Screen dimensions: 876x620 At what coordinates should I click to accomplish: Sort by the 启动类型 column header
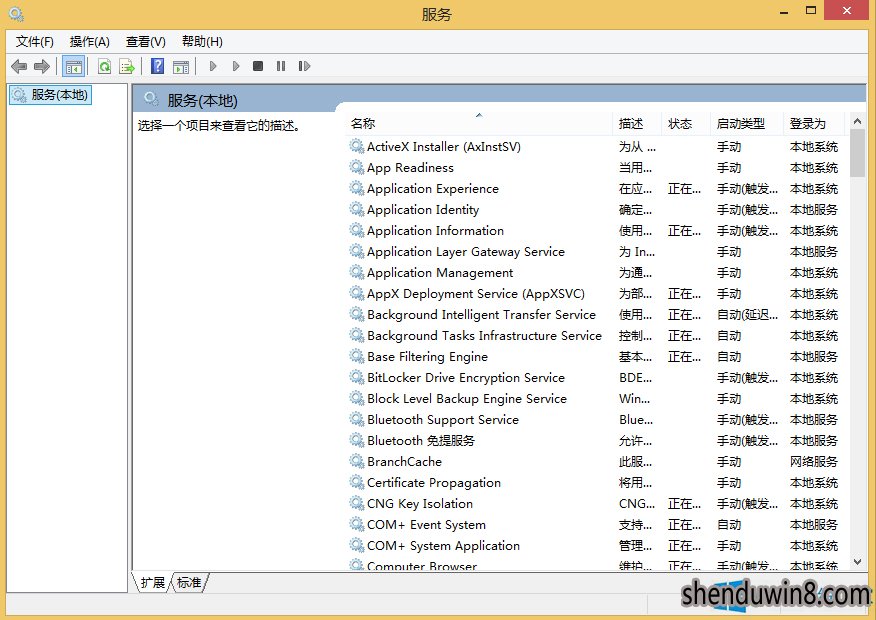(747, 123)
